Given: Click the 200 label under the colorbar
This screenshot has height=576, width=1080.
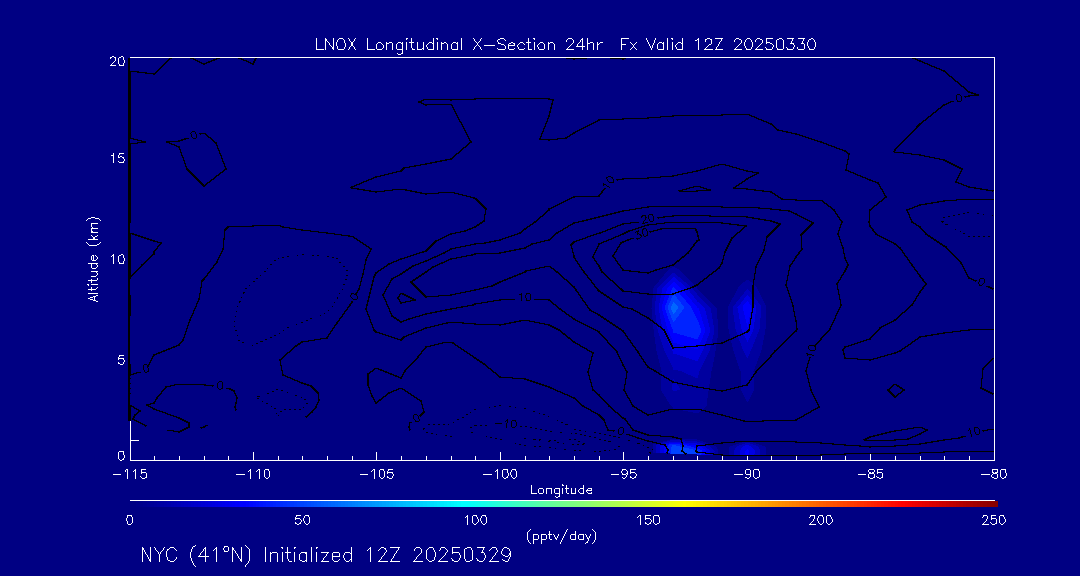Looking at the screenshot, I should pyautogui.click(x=823, y=520).
